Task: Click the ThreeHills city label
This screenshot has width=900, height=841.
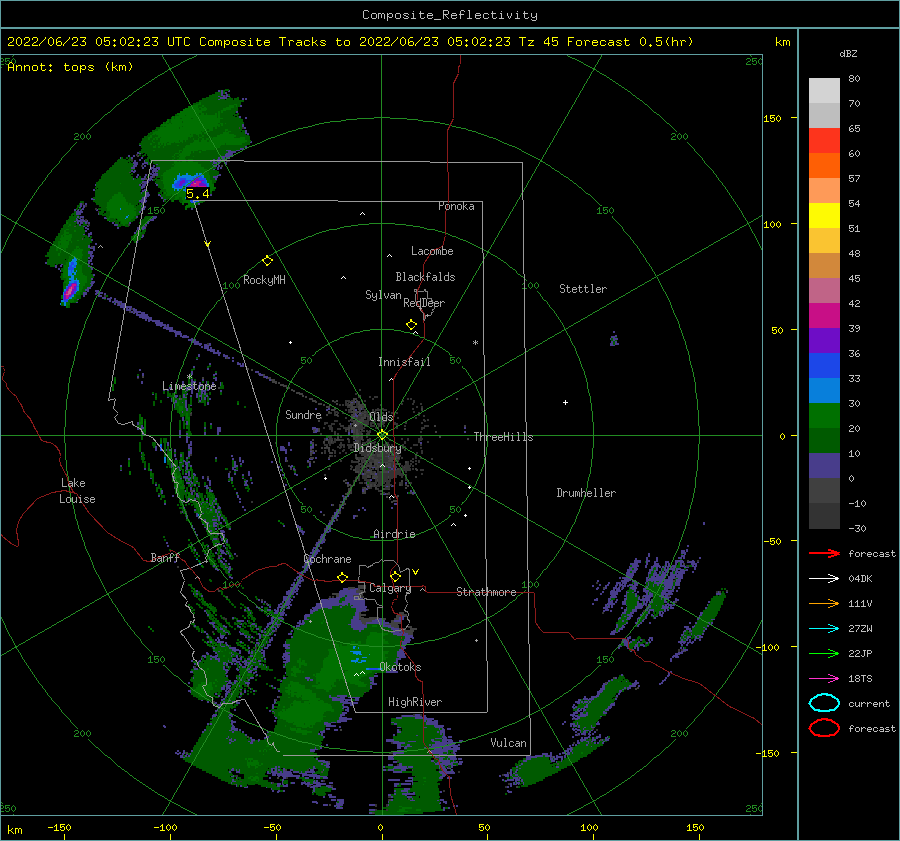Action: tap(503, 437)
